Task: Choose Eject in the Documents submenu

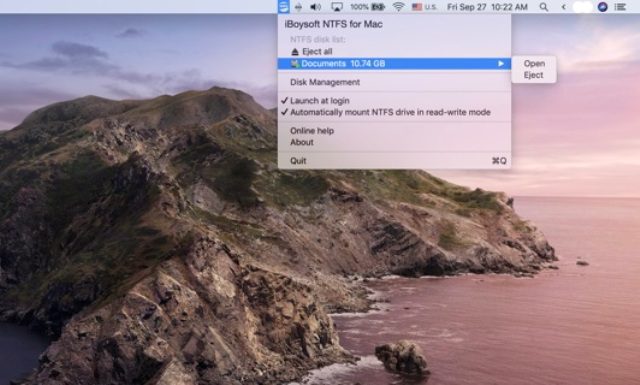Action: coord(533,75)
